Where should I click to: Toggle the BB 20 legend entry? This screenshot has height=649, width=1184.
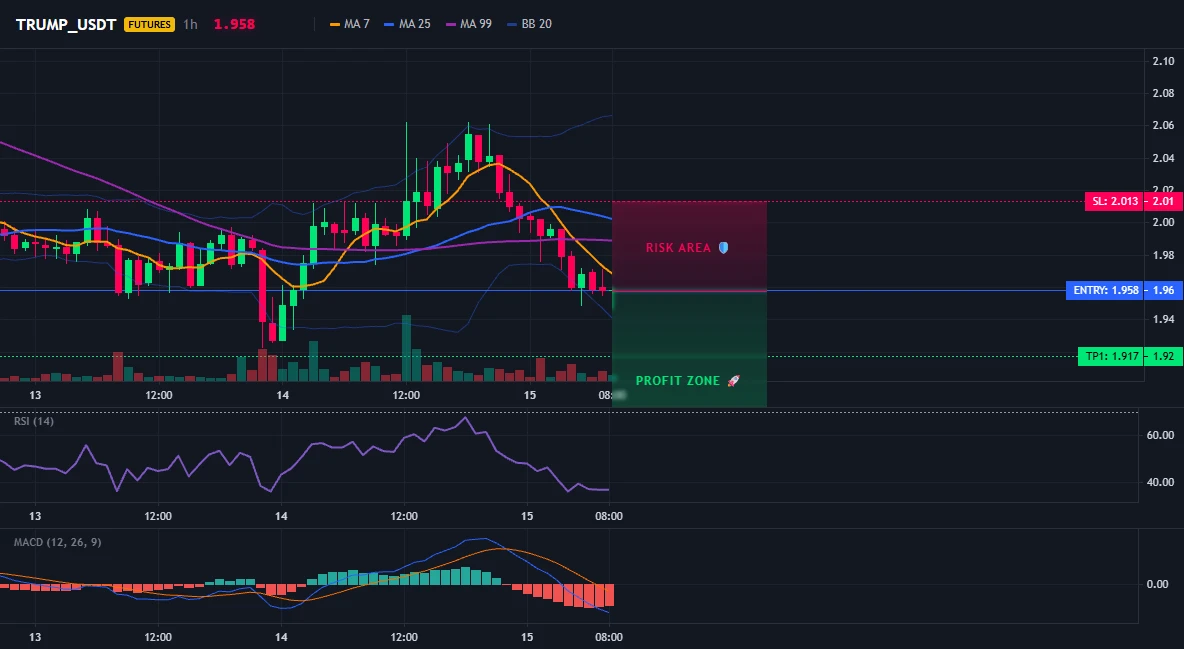529,24
